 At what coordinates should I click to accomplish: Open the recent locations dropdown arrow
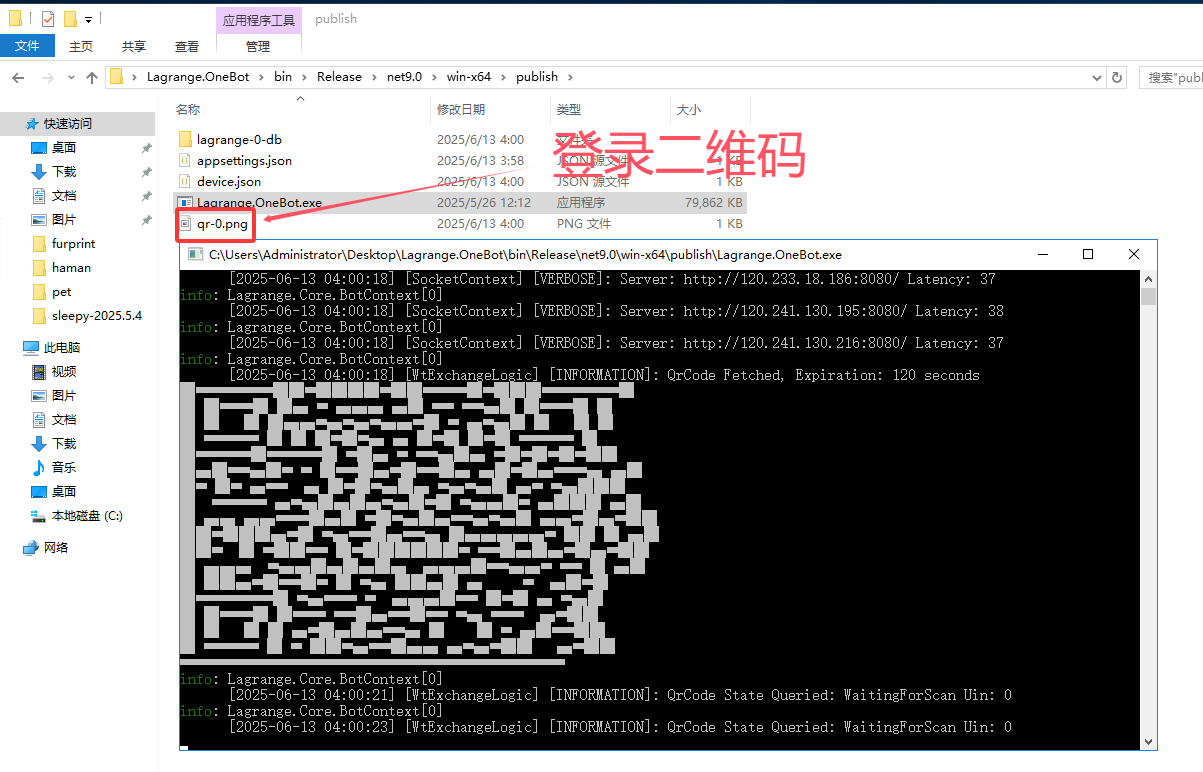pyautogui.click(x=71, y=77)
